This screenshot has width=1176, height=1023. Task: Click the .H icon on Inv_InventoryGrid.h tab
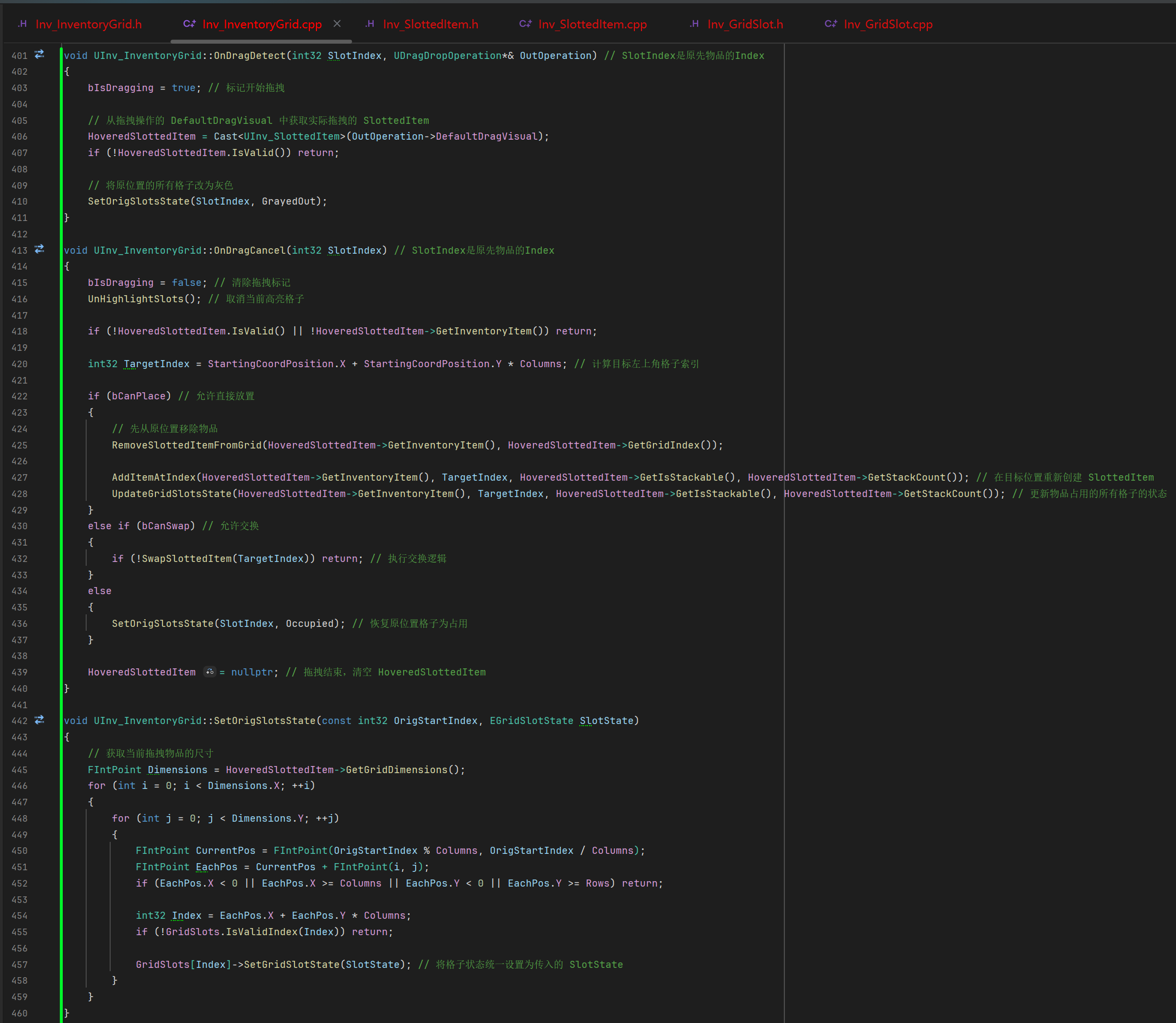pos(22,24)
